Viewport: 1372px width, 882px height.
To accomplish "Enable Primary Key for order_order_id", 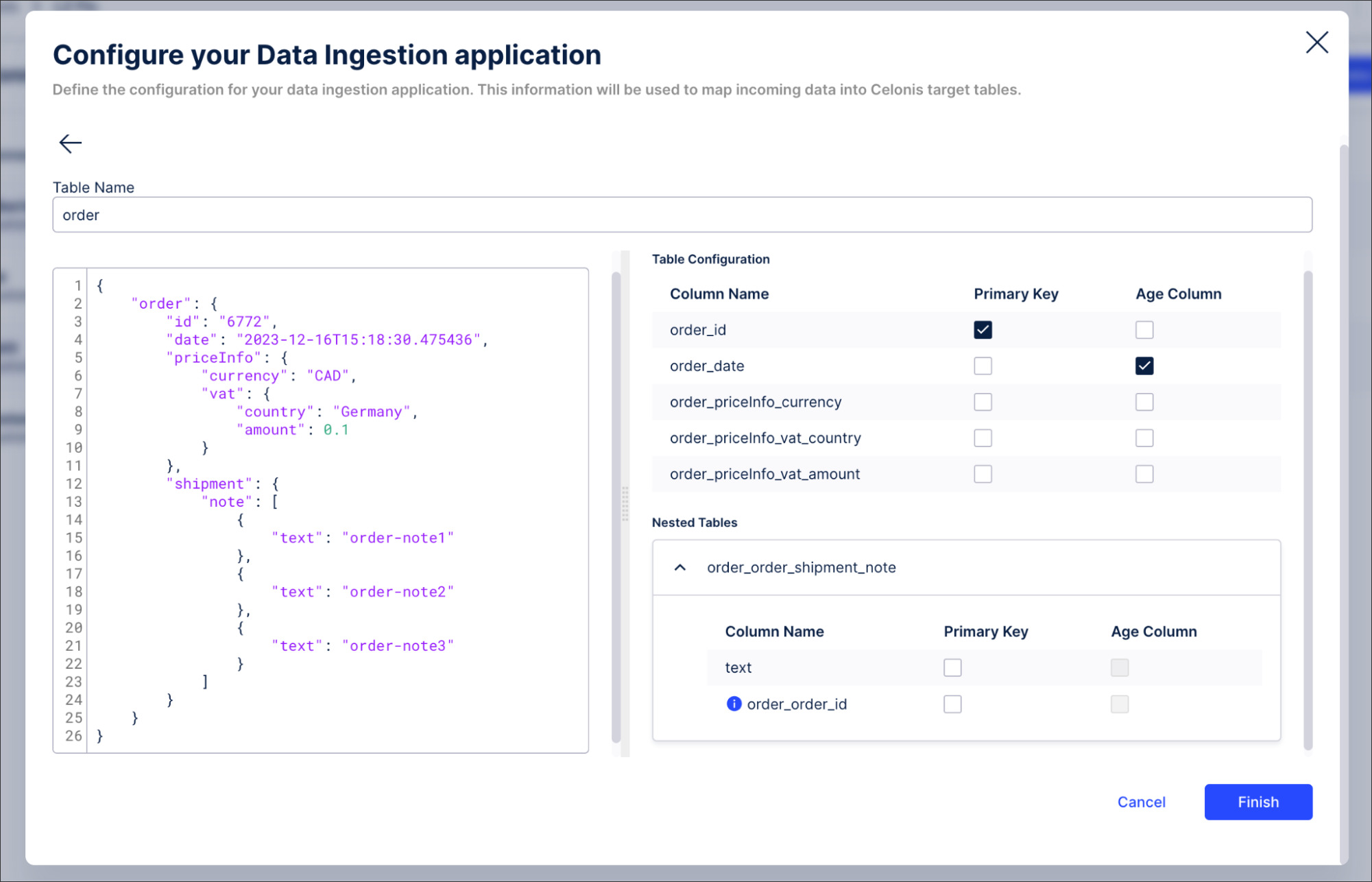I will pos(952,704).
